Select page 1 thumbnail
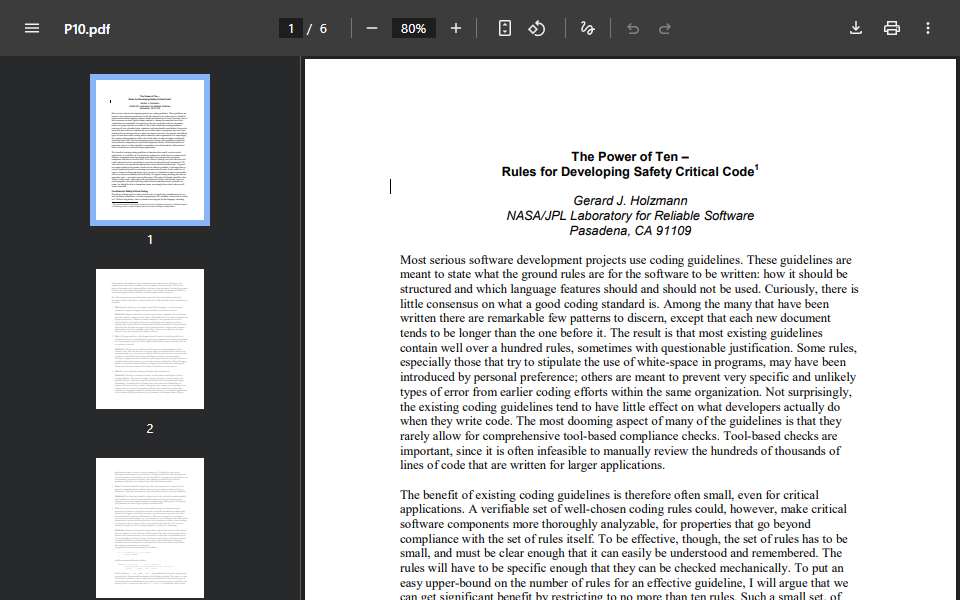The image size is (960, 600). 150,150
